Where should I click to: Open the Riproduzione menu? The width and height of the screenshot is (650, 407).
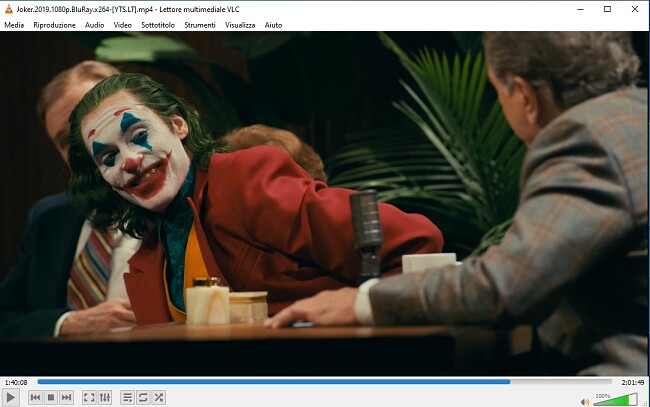(x=54, y=25)
